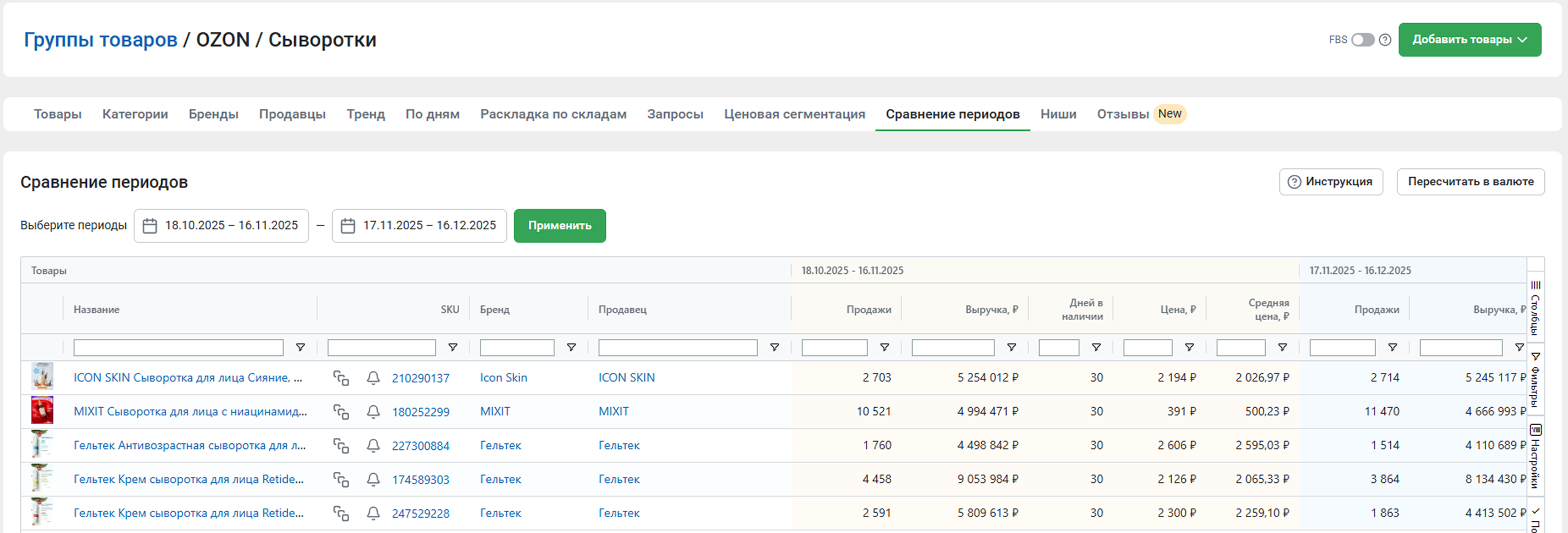Click the filter funnel icon for Продавец column
Viewport: 1568px width, 533px height.
[774, 347]
